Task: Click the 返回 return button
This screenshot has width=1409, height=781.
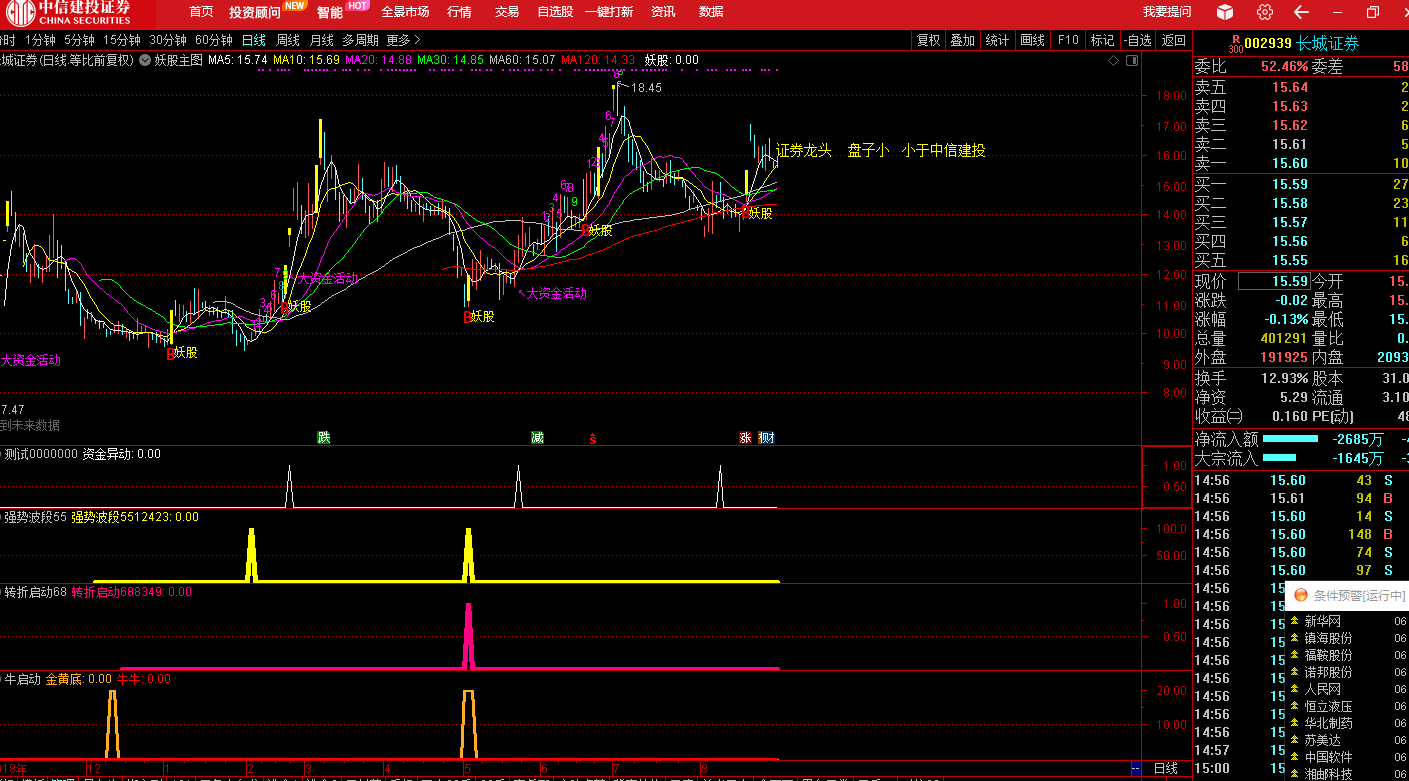Action: (x=1173, y=41)
